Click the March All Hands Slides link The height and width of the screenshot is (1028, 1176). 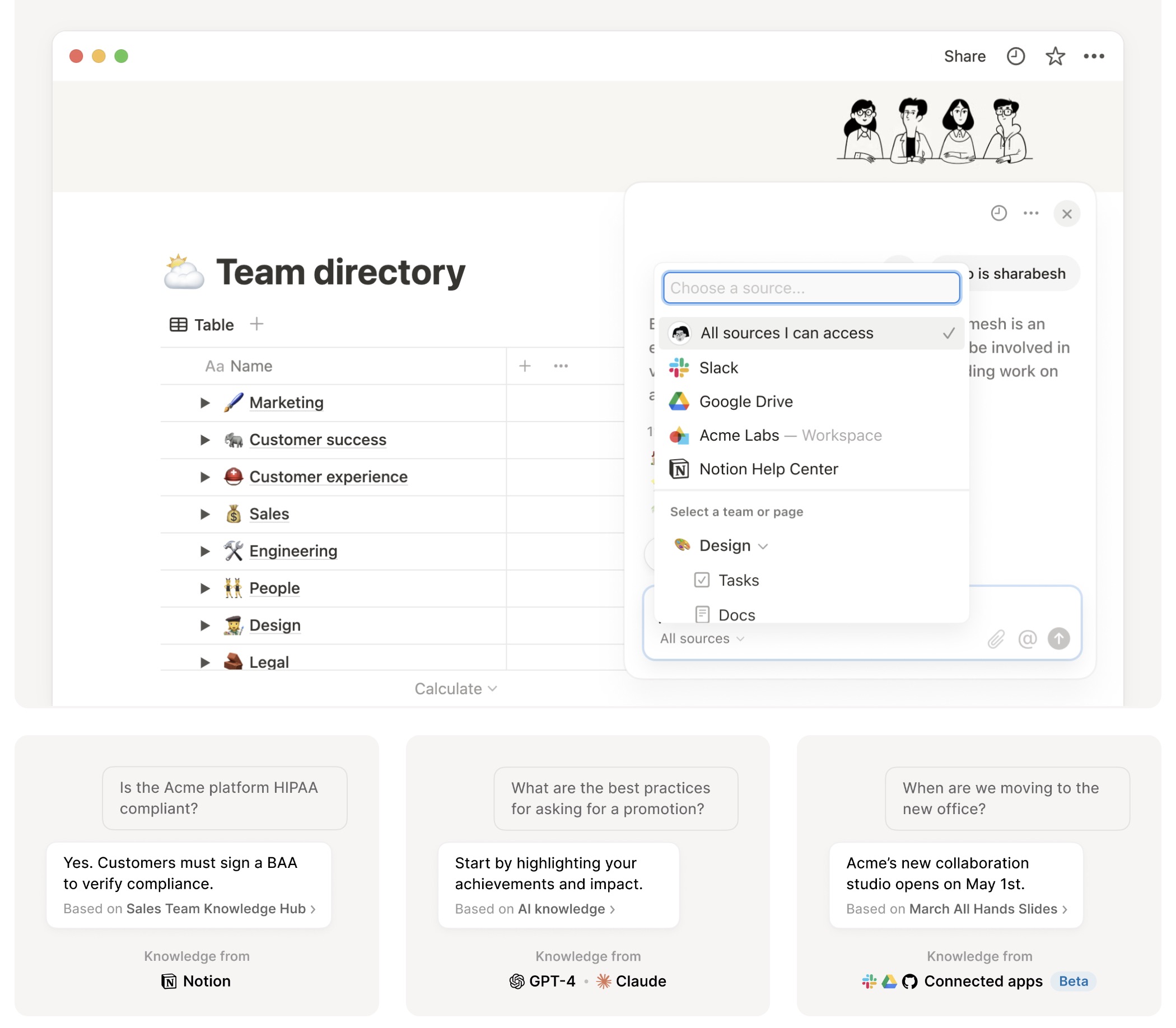984,908
